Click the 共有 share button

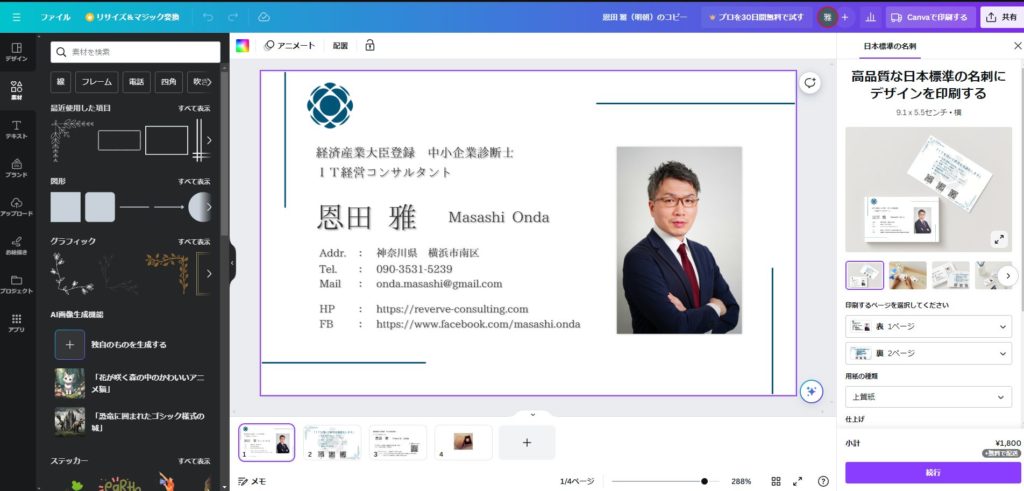pos(1001,17)
